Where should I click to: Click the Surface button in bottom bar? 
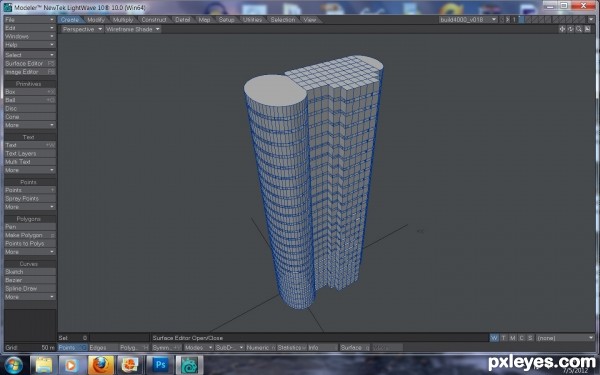click(354, 347)
